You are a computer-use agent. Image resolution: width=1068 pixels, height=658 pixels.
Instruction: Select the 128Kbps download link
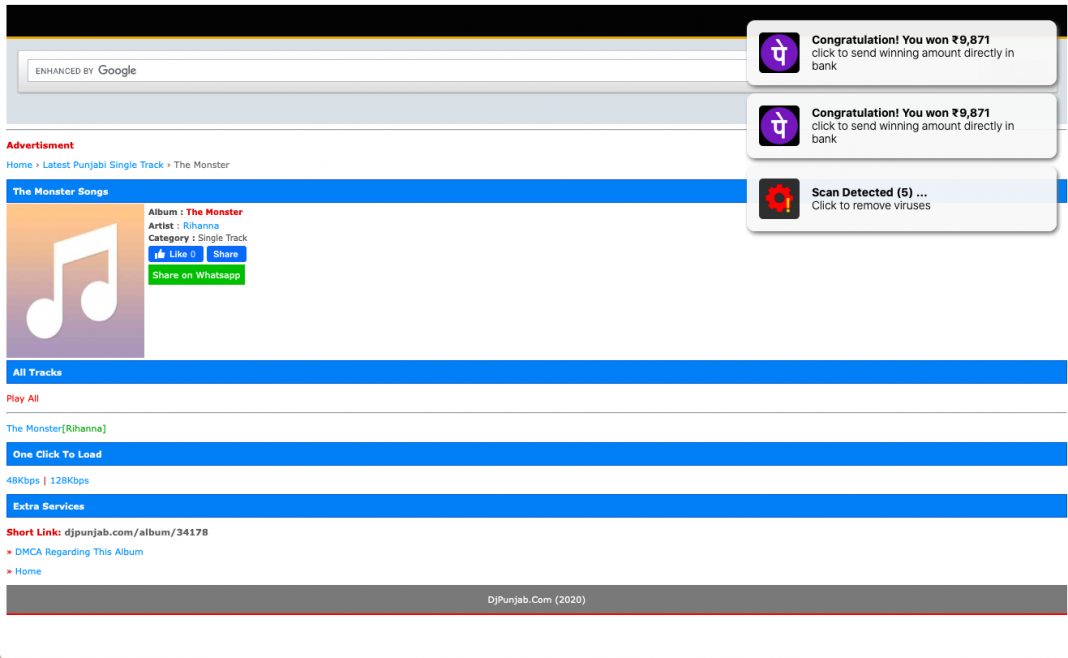coord(69,481)
